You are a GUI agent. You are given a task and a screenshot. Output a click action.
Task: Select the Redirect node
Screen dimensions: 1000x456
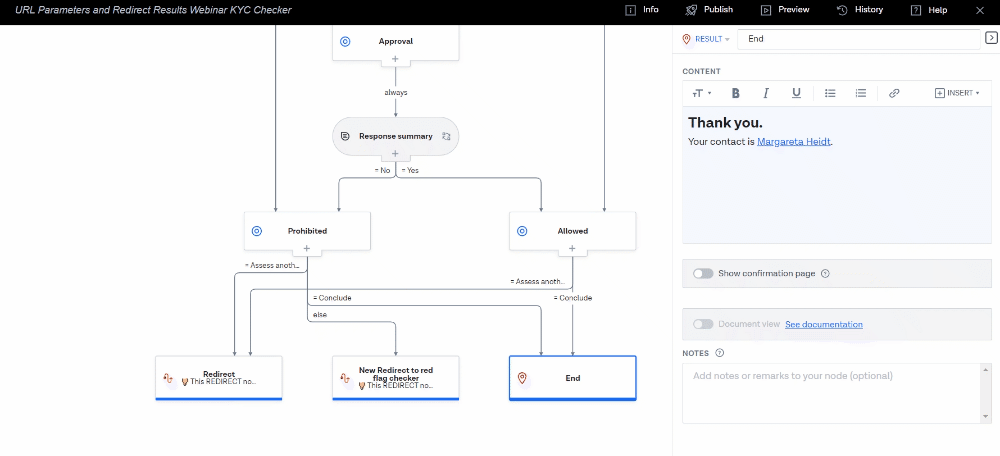pyautogui.click(x=219, y=378)
